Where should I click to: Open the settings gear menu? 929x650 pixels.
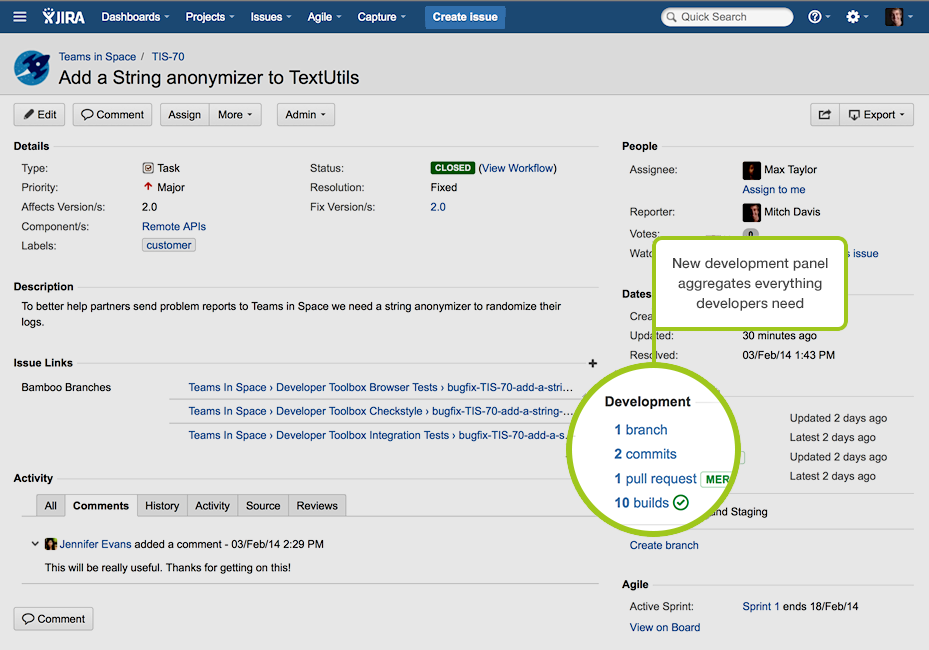pos(857,17)
